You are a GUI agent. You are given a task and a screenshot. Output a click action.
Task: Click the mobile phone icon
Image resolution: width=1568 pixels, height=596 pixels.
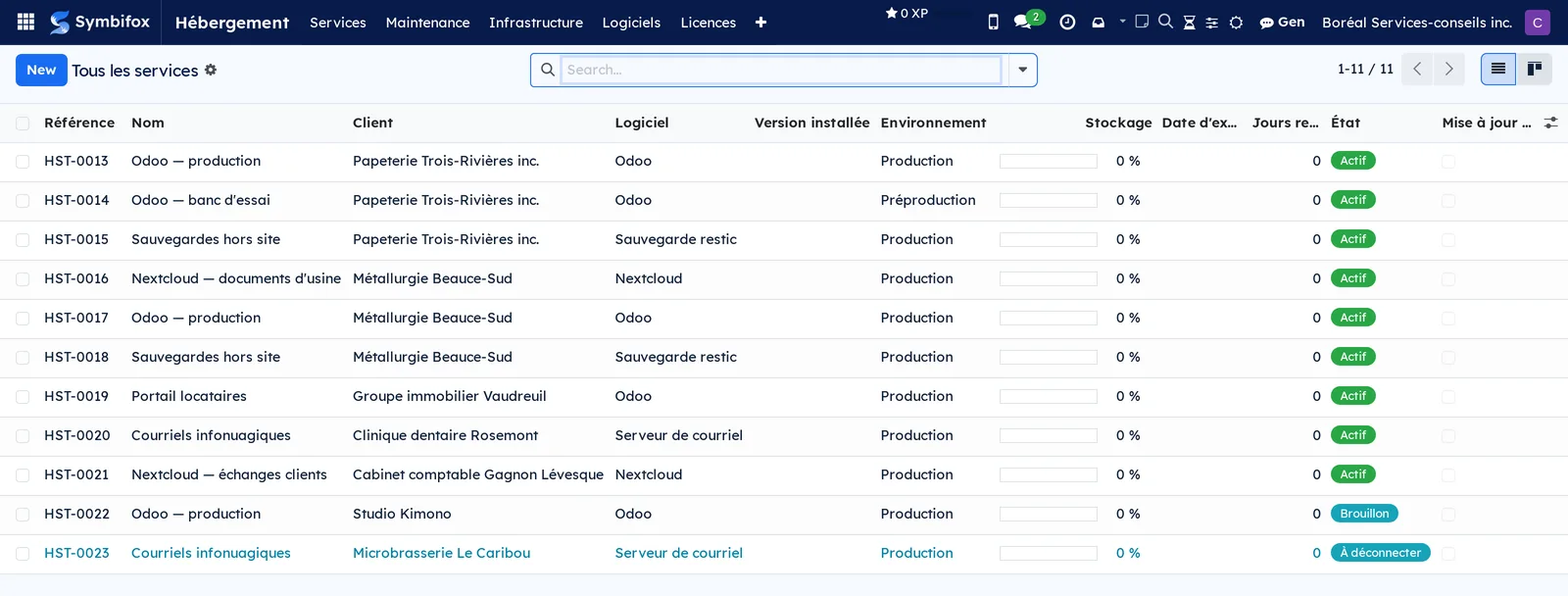pos(993,22)
